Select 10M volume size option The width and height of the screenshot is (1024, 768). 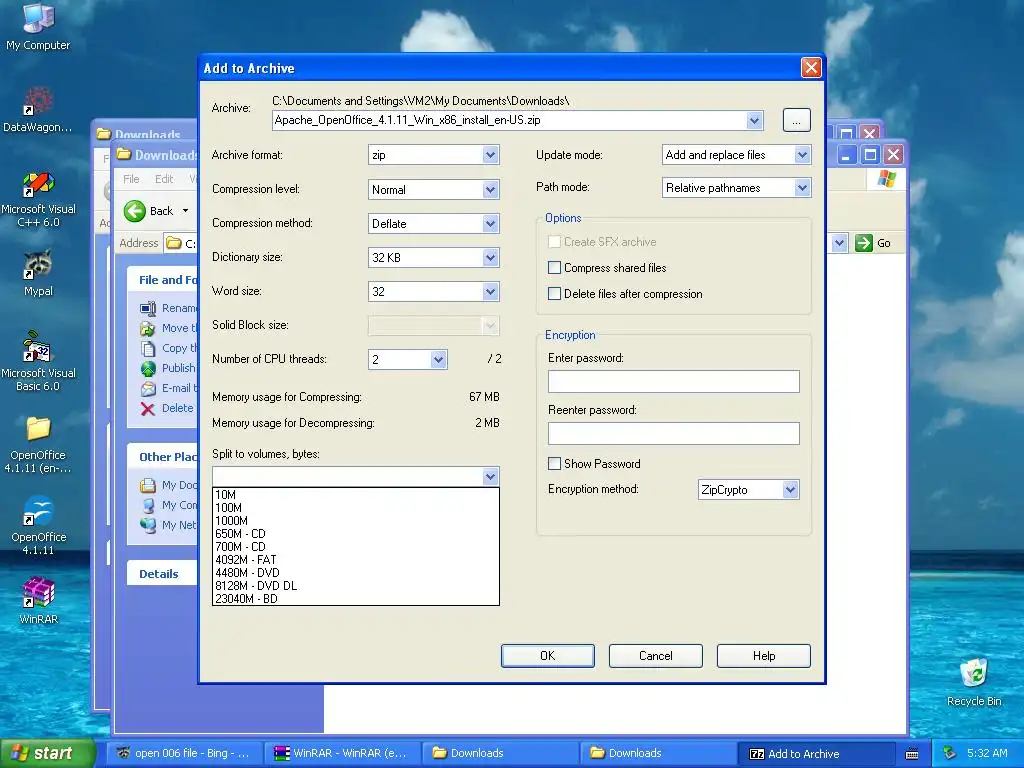356,494
